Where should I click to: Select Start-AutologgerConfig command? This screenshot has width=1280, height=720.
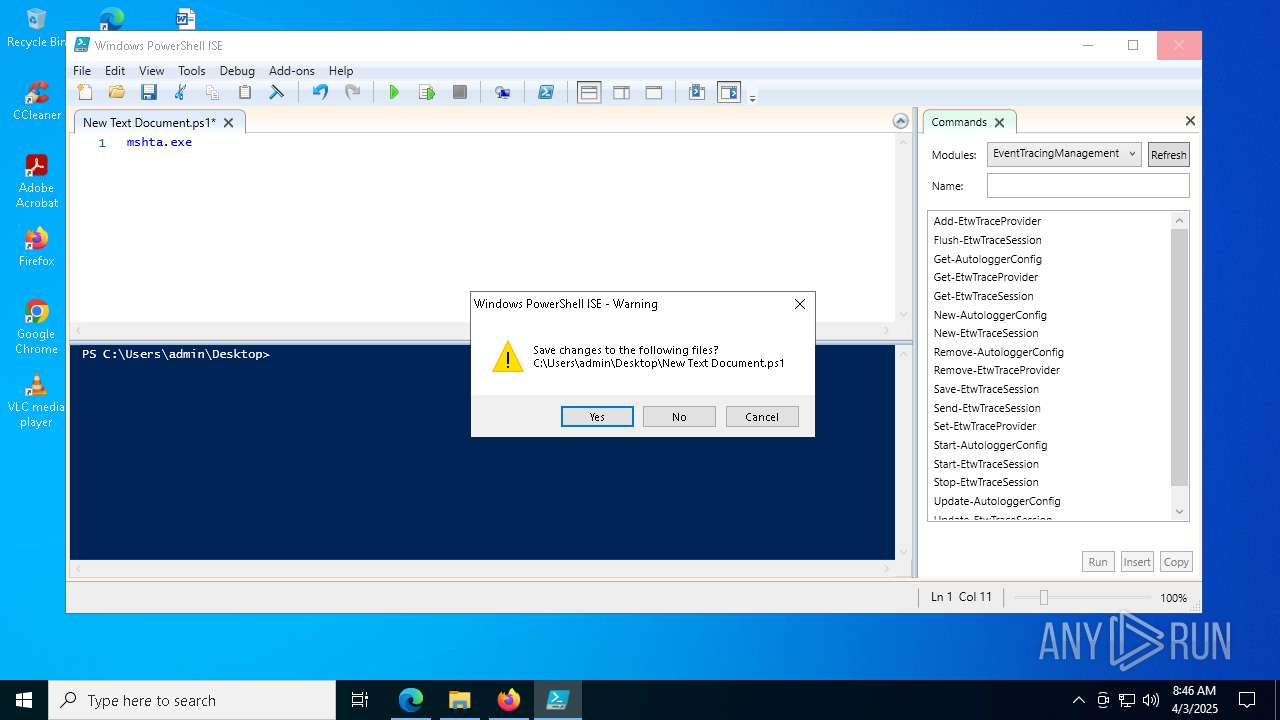pos(990,445)
